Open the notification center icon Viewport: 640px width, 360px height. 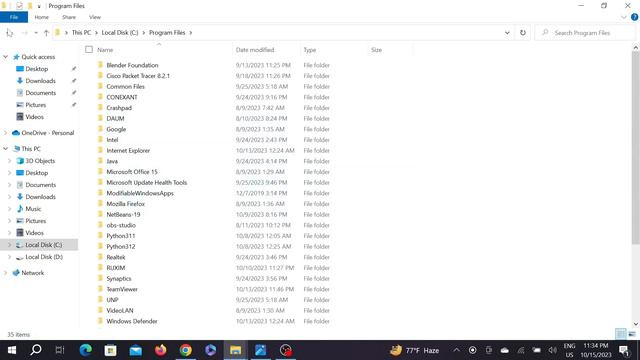(624, 350)
